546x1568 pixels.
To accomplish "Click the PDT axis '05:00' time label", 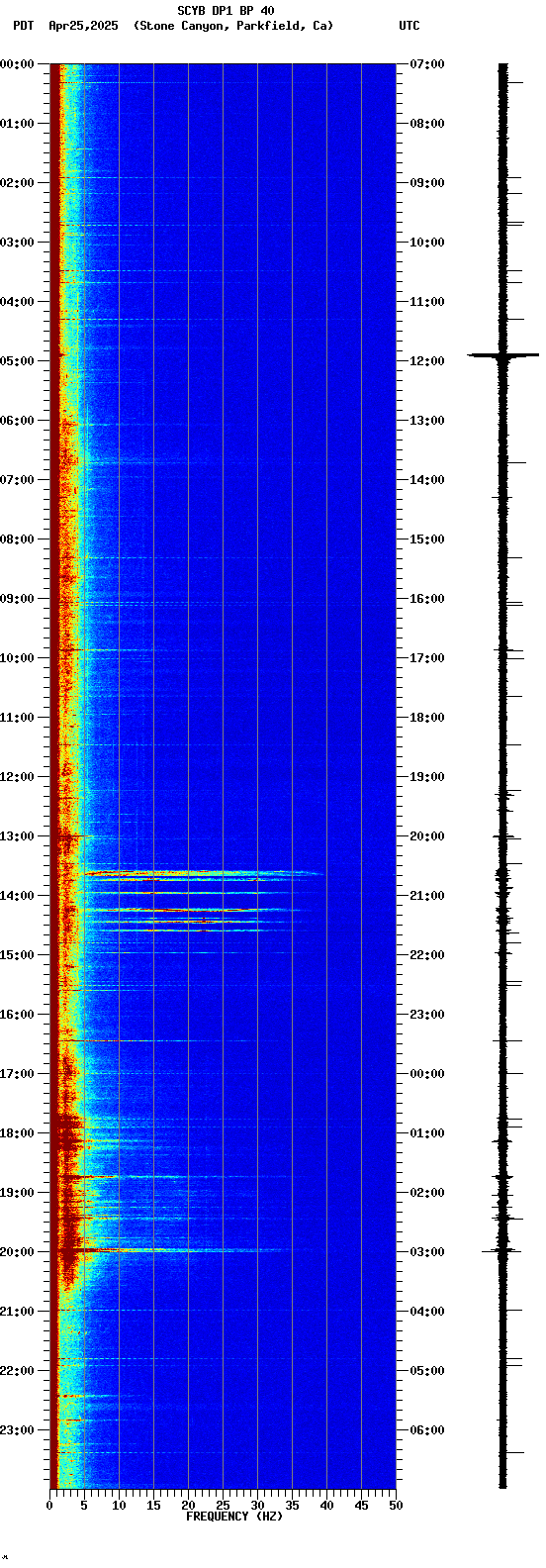I will tap(17, 361).
